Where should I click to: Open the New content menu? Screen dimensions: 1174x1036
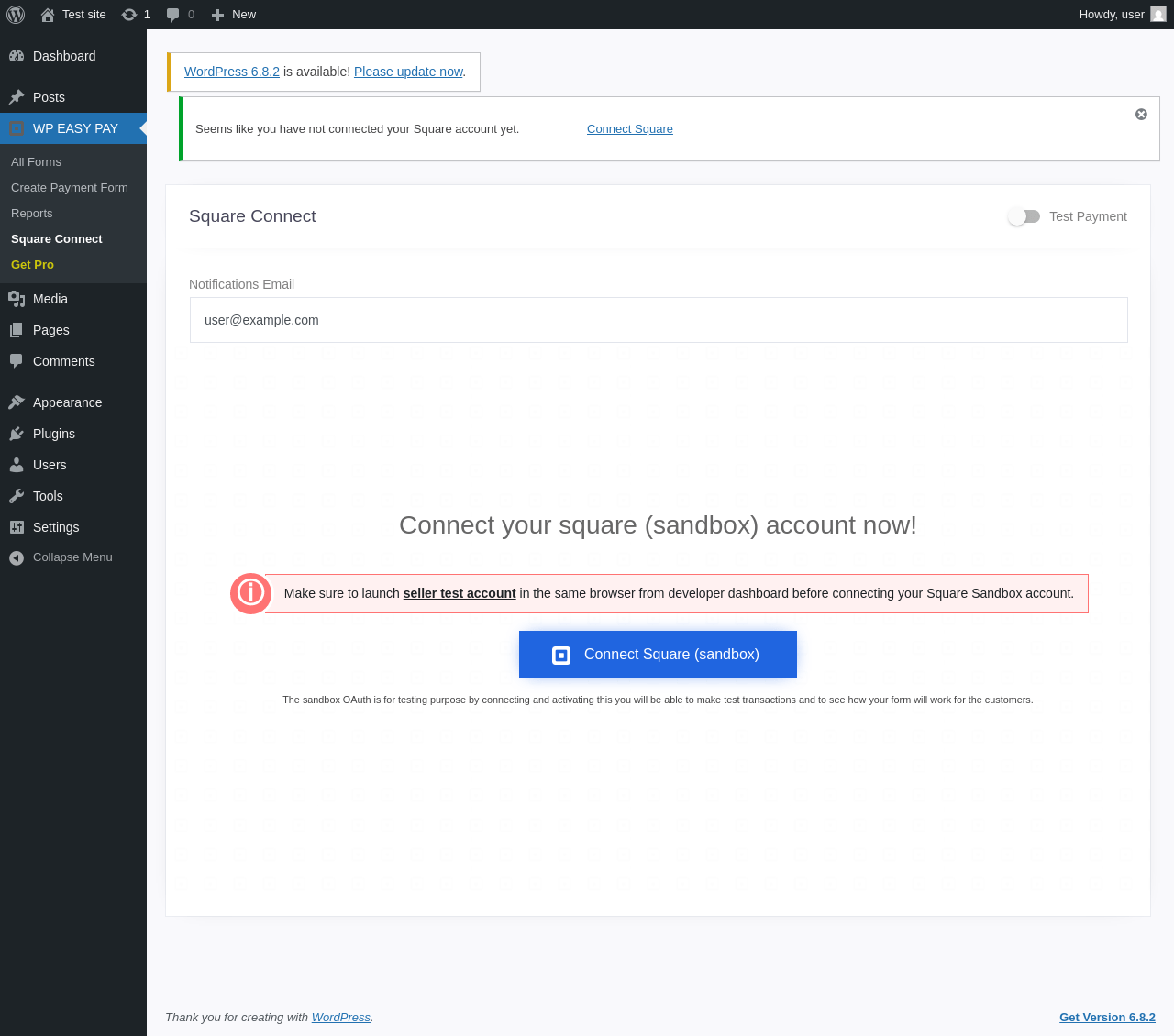pyautogui.click(x=234, y=15)
